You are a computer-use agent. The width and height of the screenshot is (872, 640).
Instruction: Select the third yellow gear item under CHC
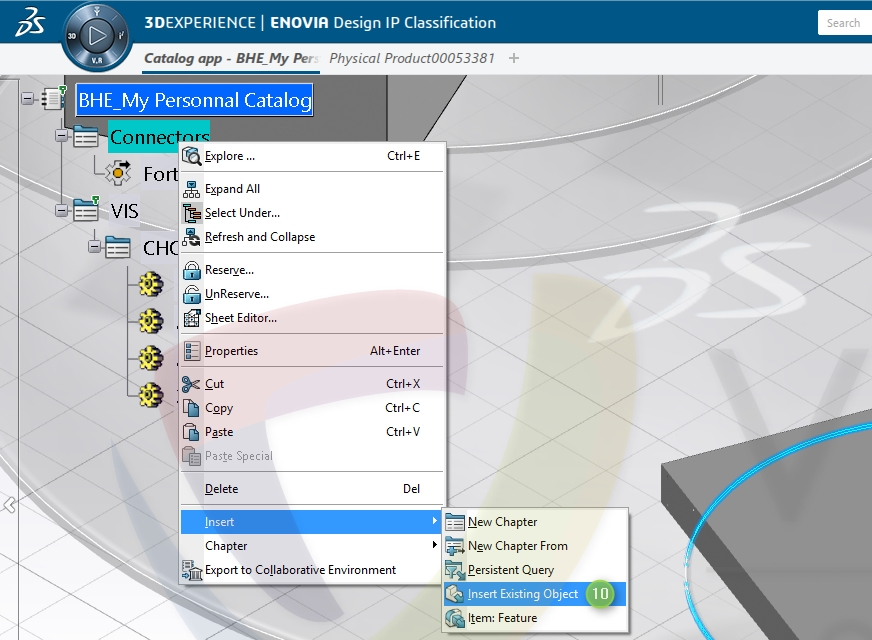point(151,358)
